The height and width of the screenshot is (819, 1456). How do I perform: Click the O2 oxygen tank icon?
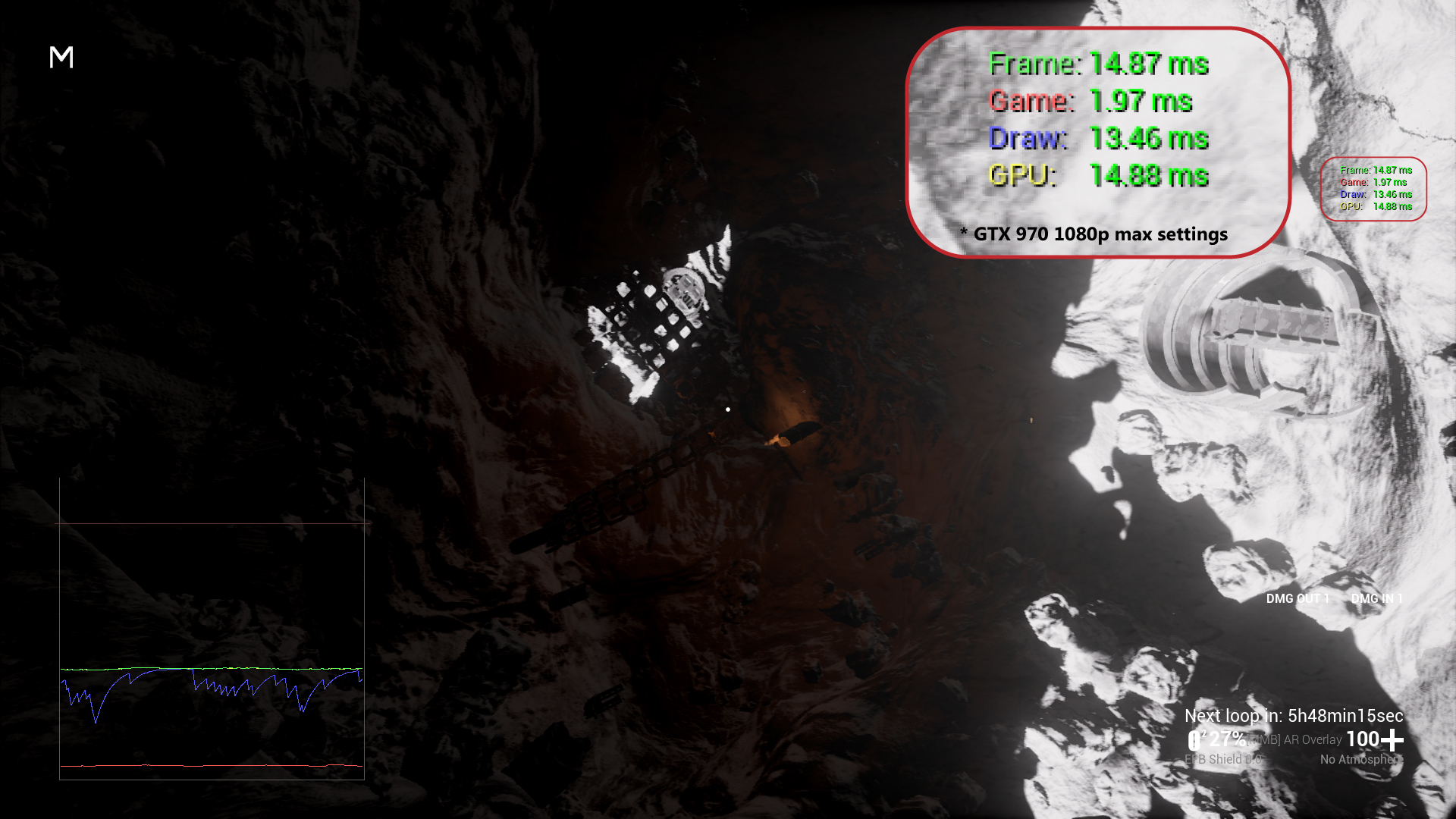(1194, 740)
